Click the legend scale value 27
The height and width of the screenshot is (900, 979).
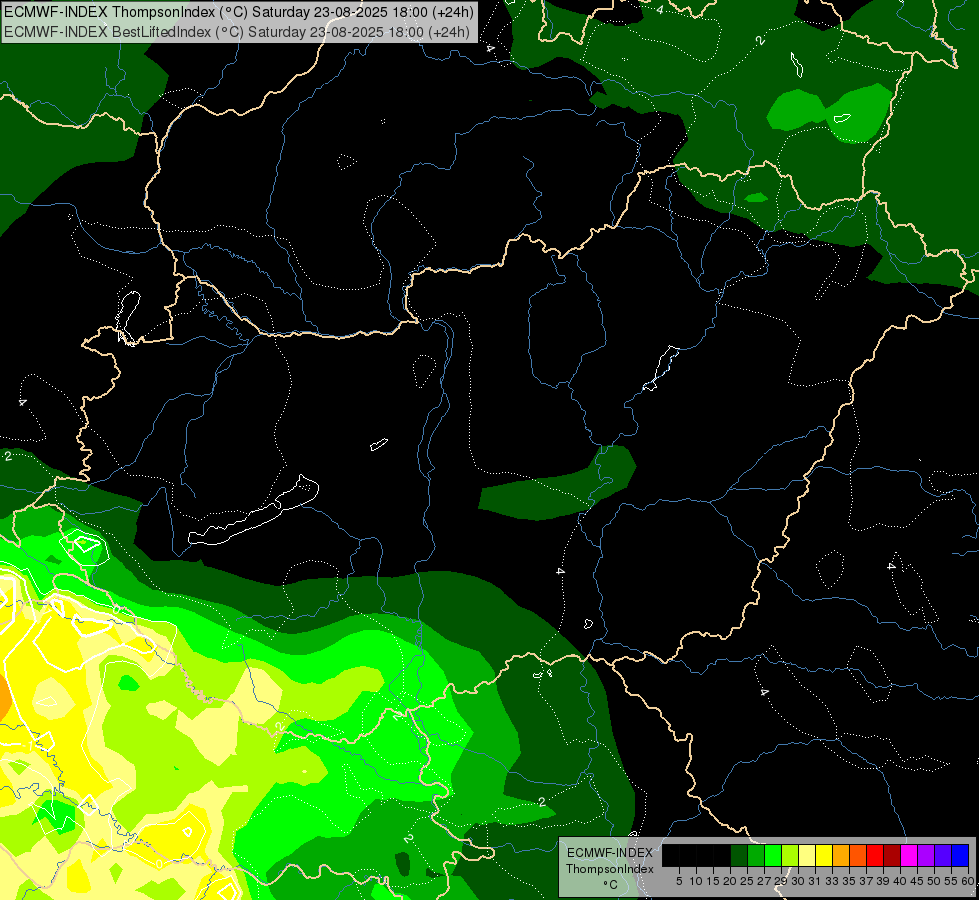pos(764,881)
